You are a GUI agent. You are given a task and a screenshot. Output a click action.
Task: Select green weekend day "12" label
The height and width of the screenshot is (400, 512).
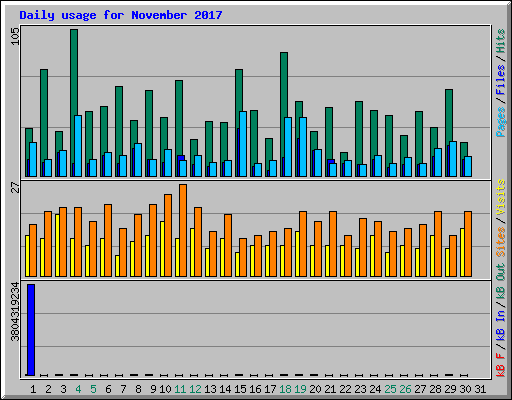tap(195, 389)
